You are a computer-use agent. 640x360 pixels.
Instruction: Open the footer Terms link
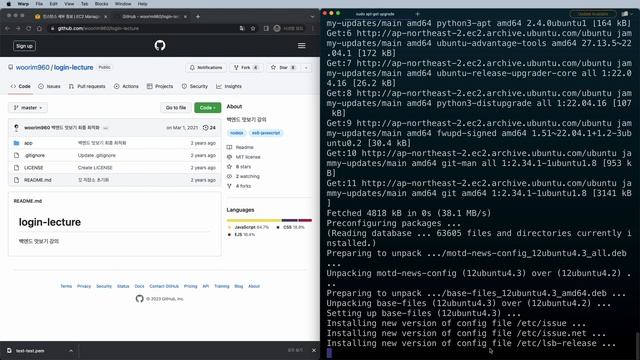coord(66,286)
